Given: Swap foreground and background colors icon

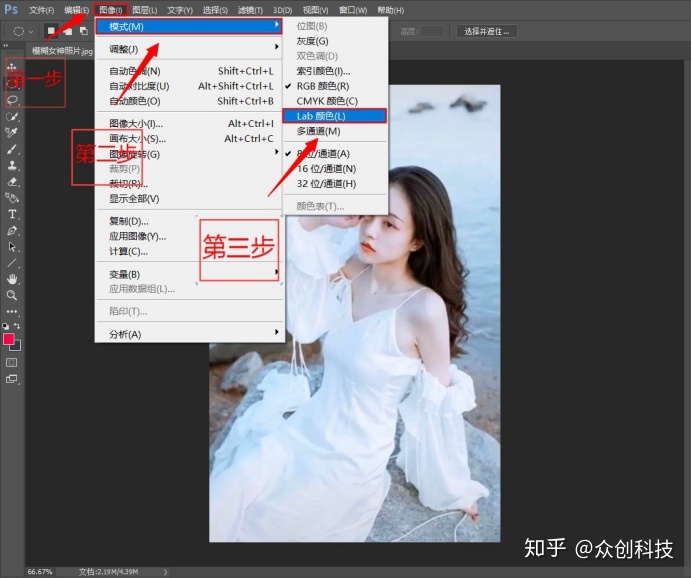Looking at the screenshot, I should (17, 326).
